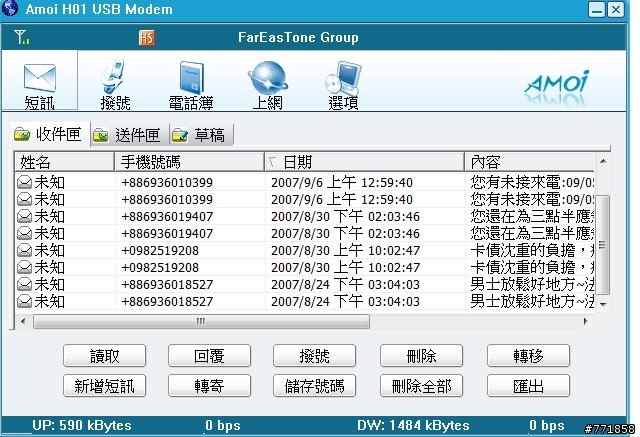Click the 轉寄 forward button

coord(209,386)
